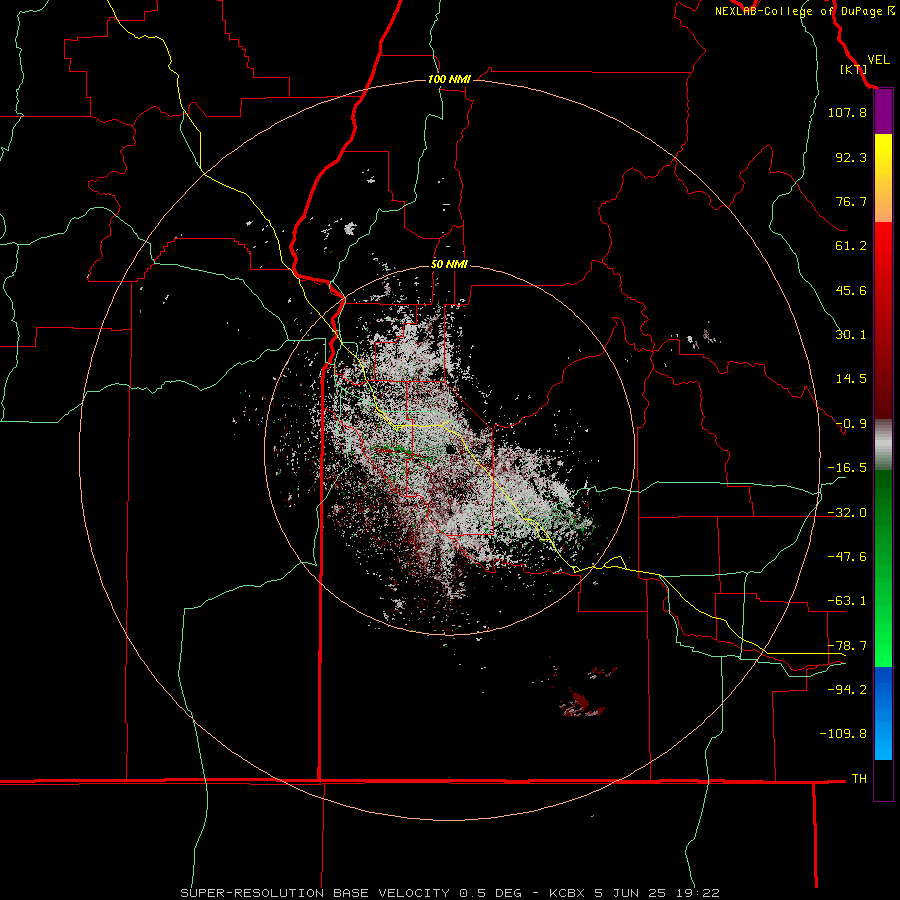The image size is (900, 900).
Task: Click the black TH segment of the color bar
Action: (883, 779)
